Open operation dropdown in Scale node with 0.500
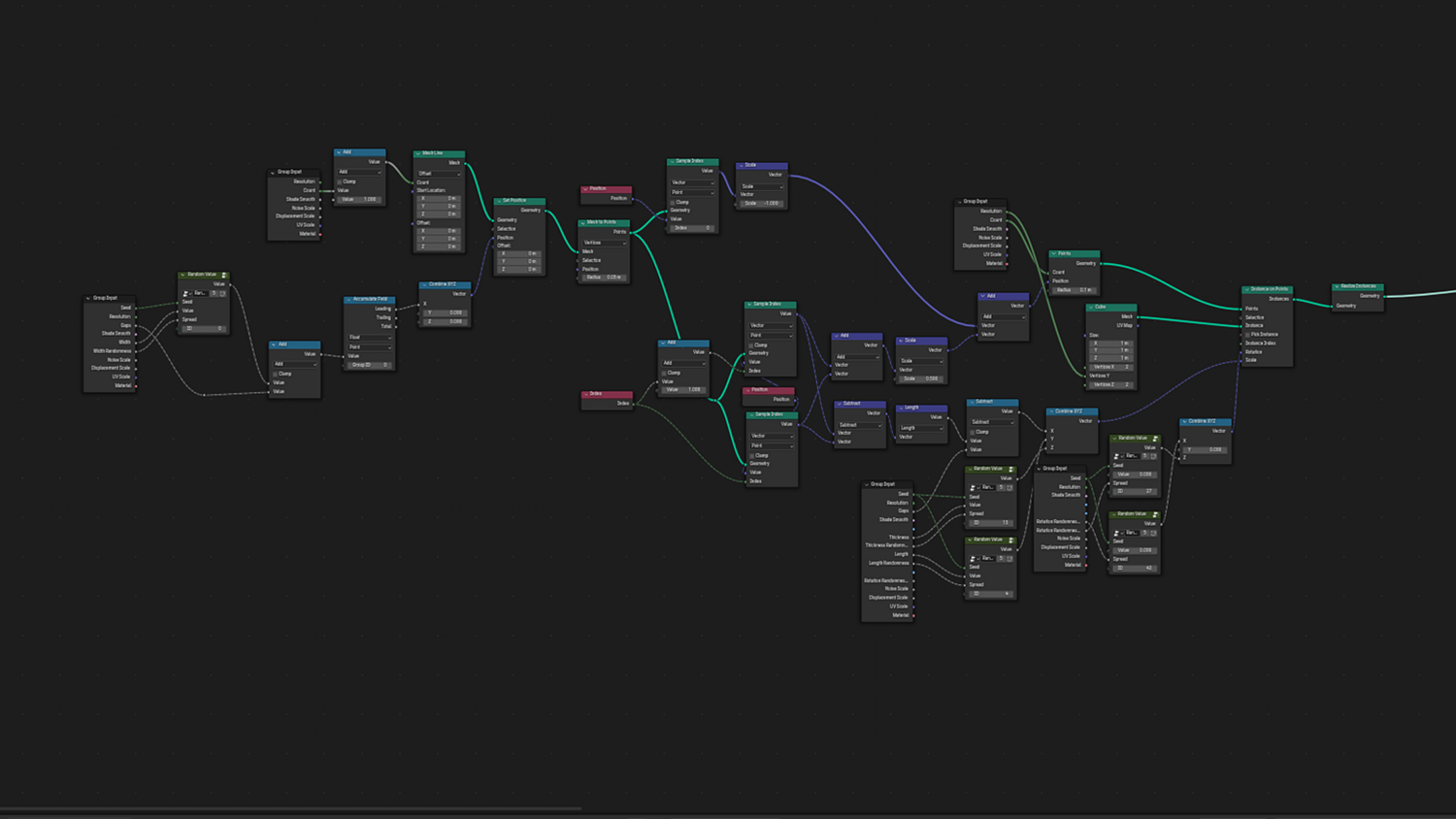 pyautogui.click(x=921, y=361)
